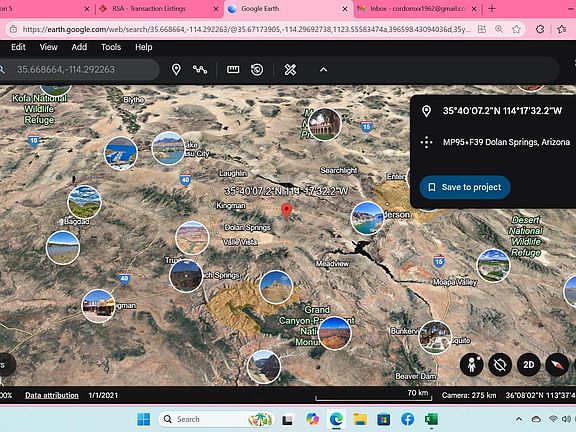Open the blue lake photo thumbnail beside Havasu

pyautogui.click(x=120, y=153)
